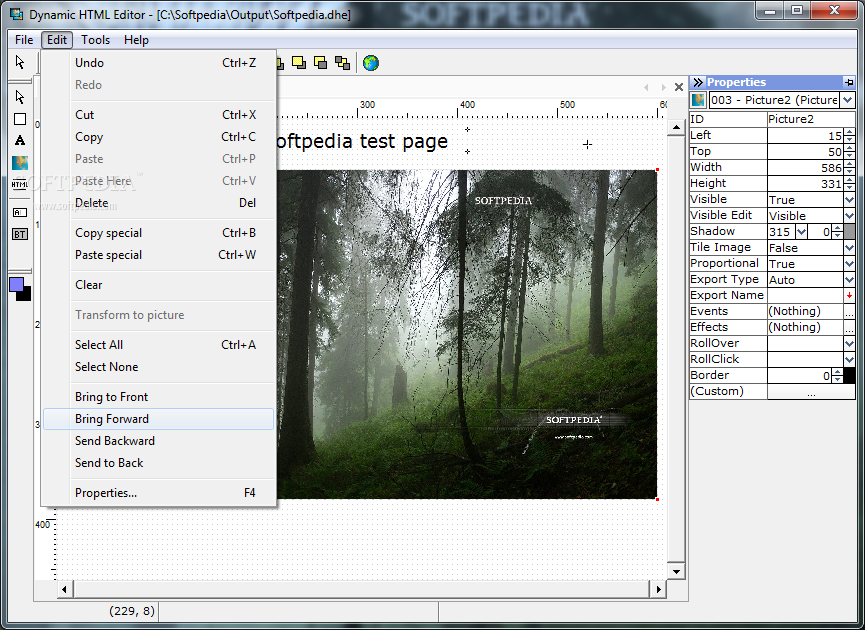Choose Cut from the Edit menu
This screenshot has height=630, width=865.
point(158,115)
